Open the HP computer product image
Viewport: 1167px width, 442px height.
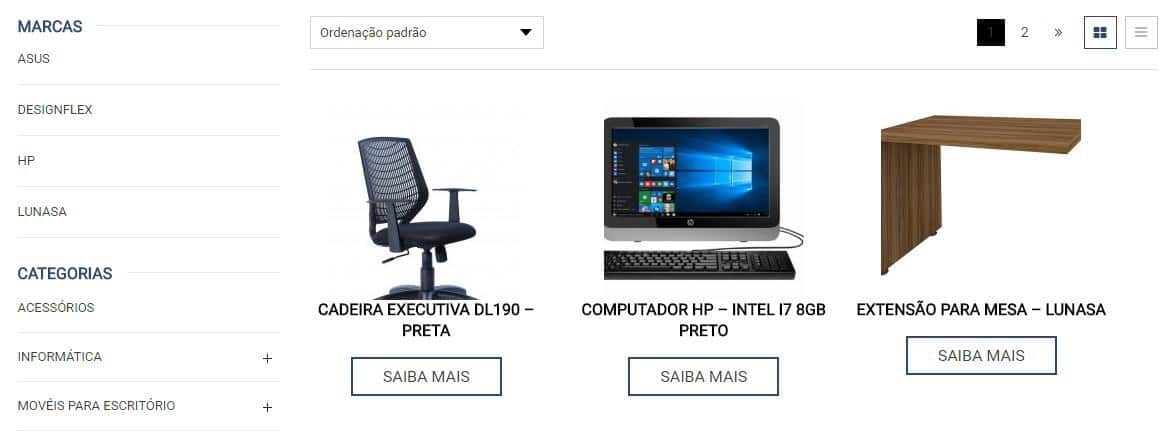click(703, 198)
